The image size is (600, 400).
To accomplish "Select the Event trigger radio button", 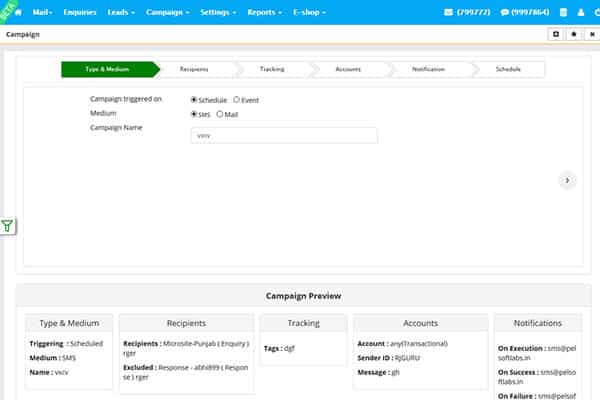I will point(236,100).
